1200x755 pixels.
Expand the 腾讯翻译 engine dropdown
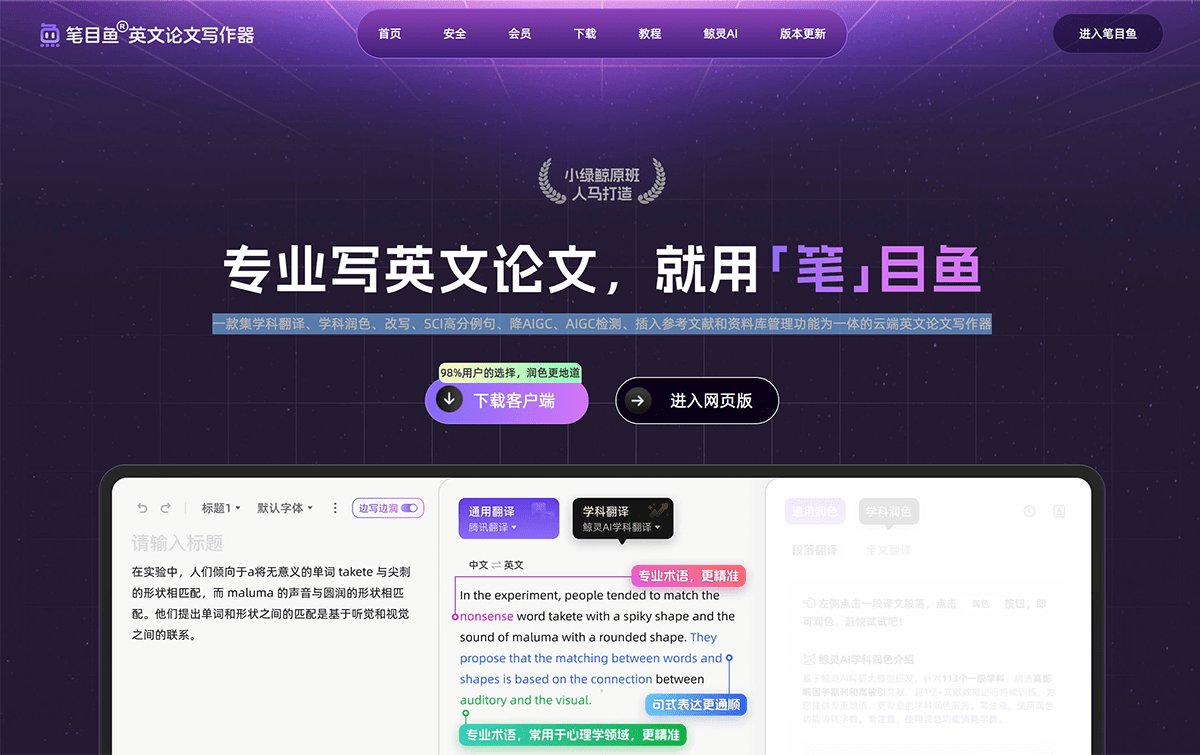coord(491,527)
